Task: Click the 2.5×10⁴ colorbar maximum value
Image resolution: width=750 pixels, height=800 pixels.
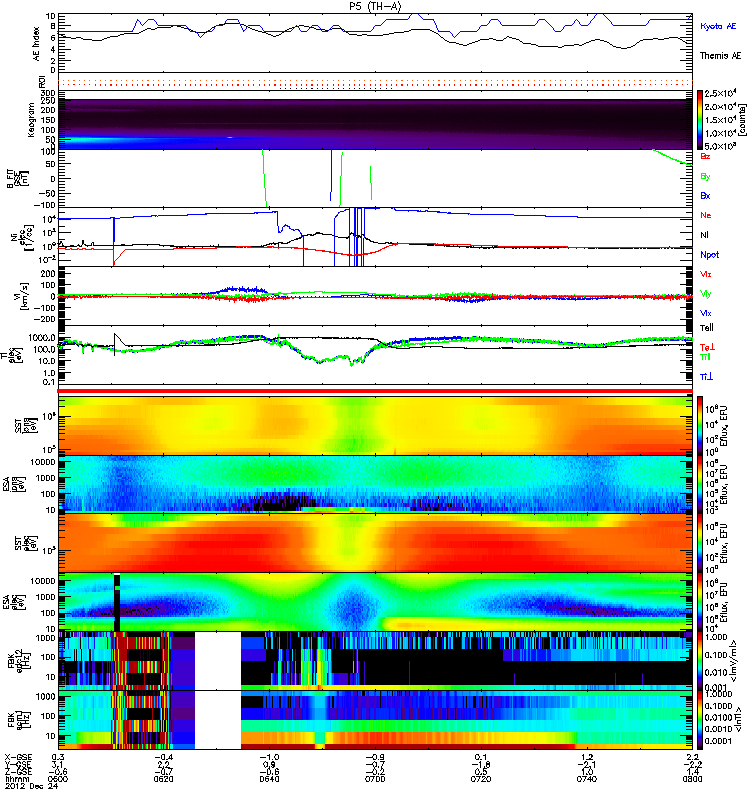Action: [x=720, y=93]
